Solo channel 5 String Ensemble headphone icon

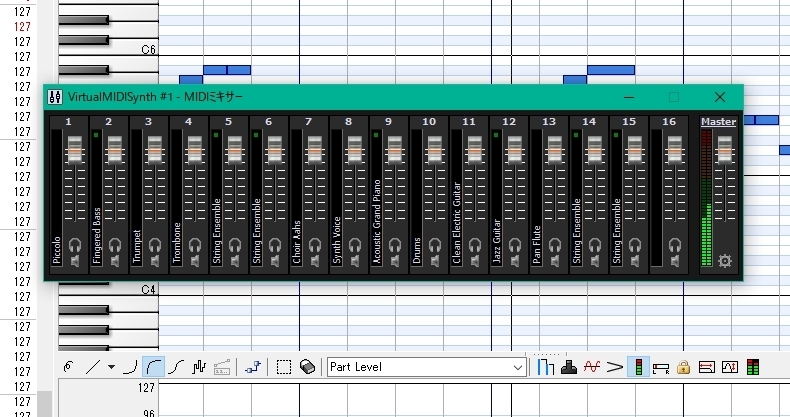tap(235, 245)
